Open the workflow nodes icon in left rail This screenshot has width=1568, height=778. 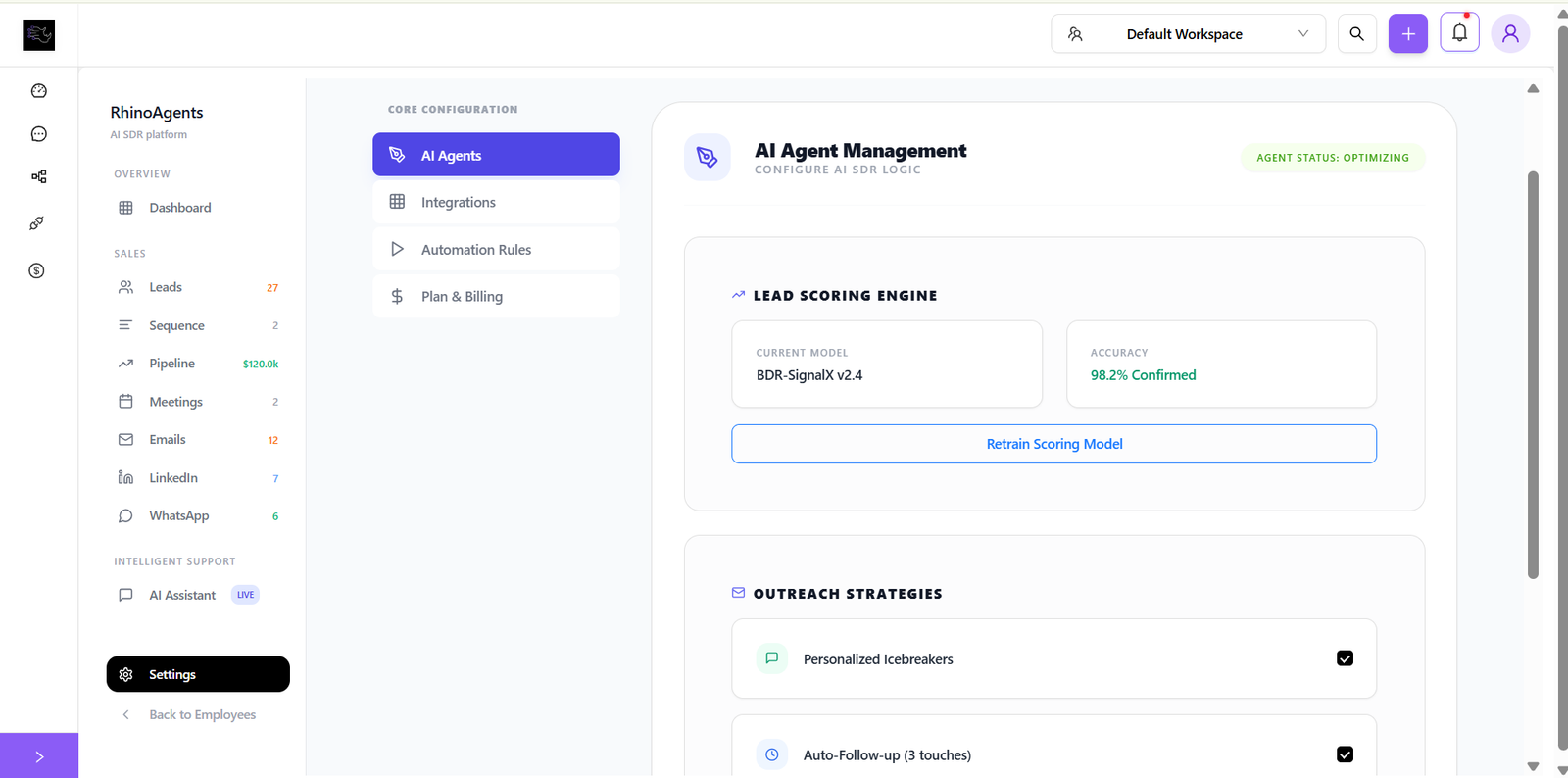click(x=39, y=177)
